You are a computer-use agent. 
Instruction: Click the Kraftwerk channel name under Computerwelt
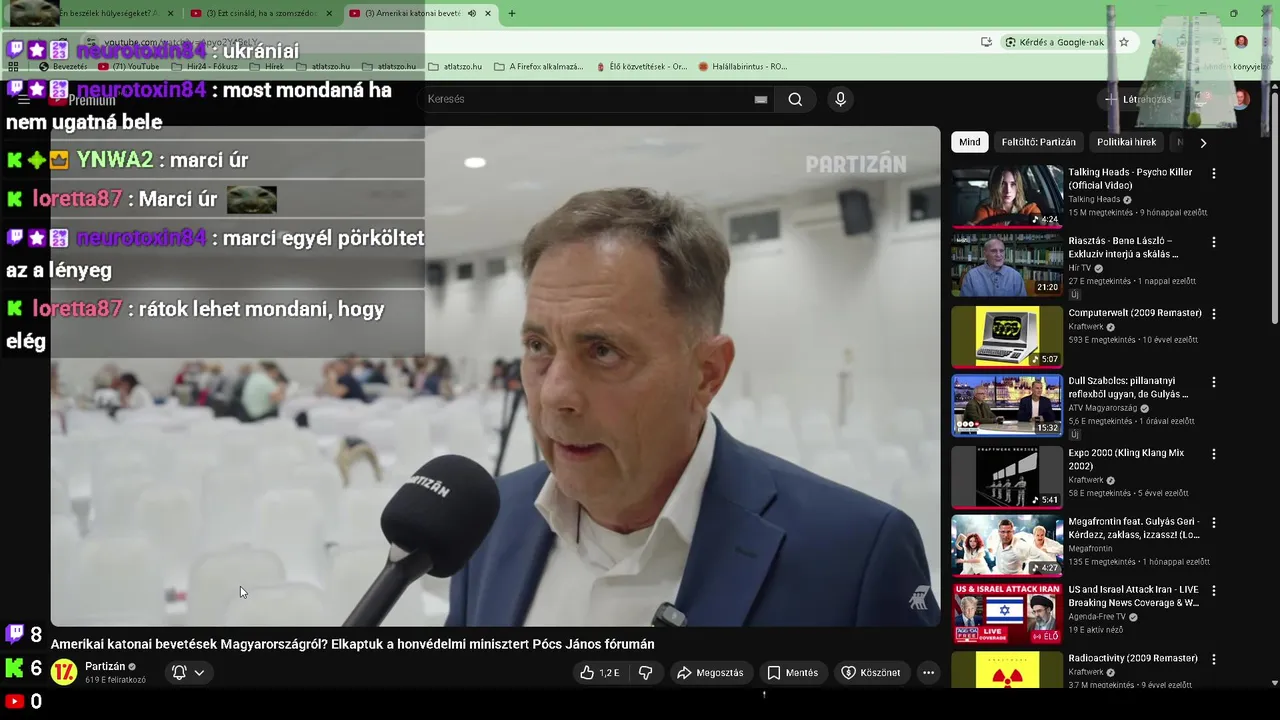click(1085, 327)
